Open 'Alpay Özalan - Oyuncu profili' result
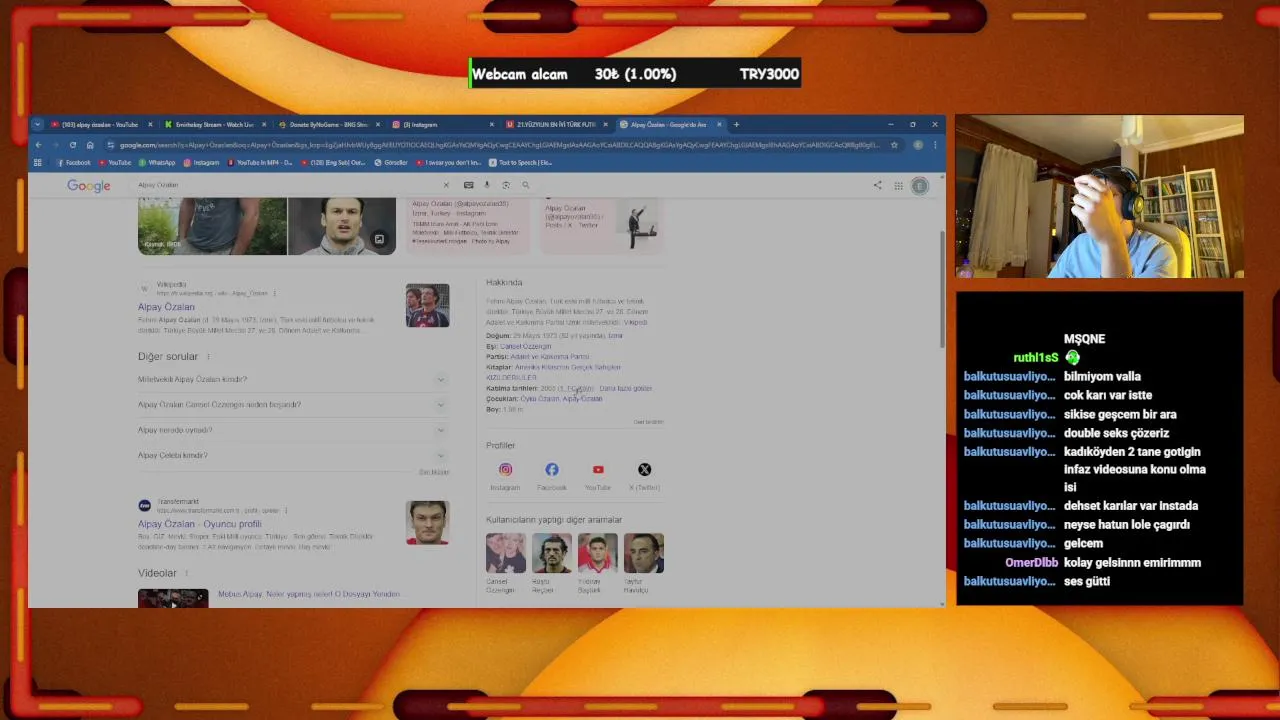 click(x=199, y=524)
